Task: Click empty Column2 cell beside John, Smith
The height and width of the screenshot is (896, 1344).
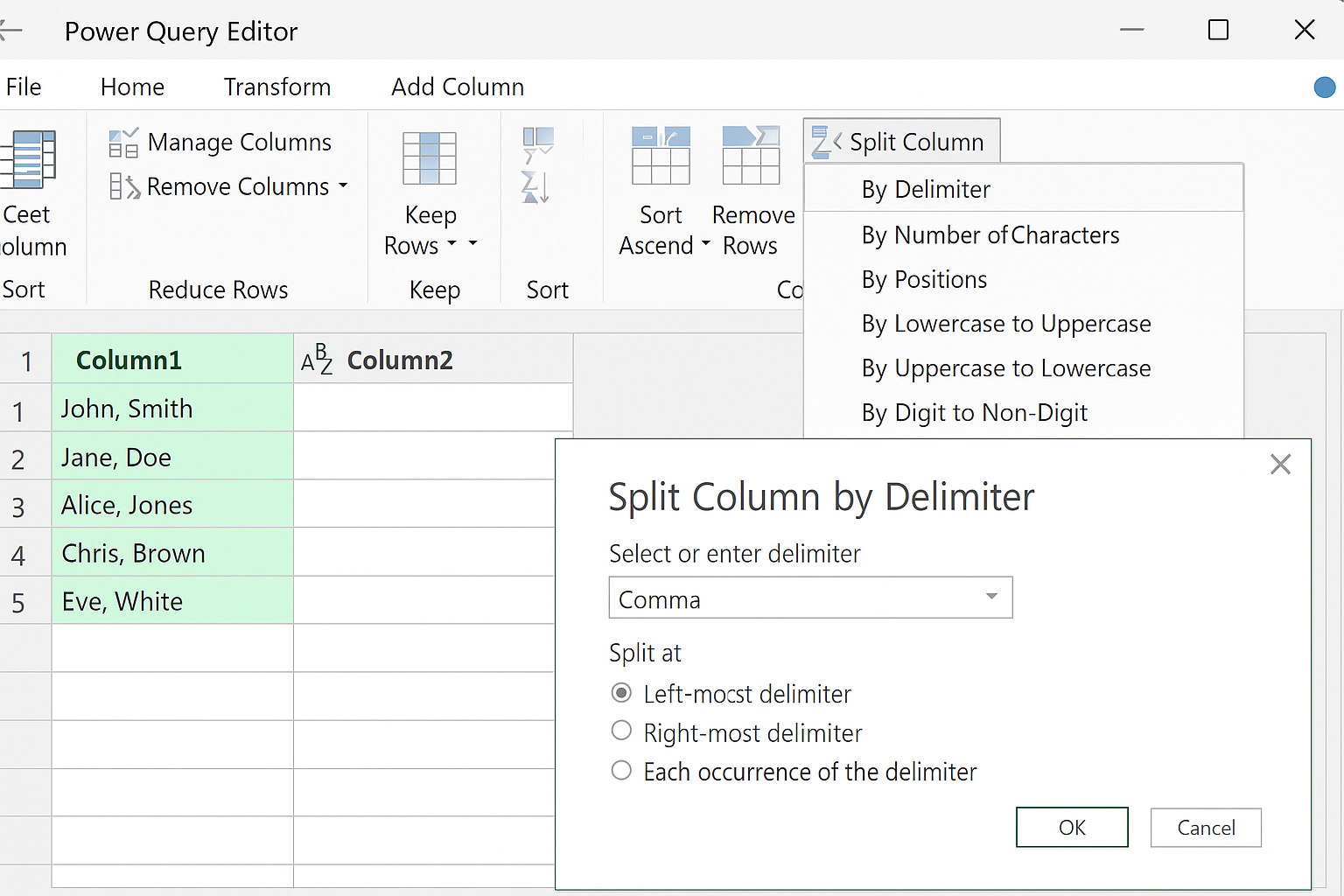Action: [x=433, y=408]
